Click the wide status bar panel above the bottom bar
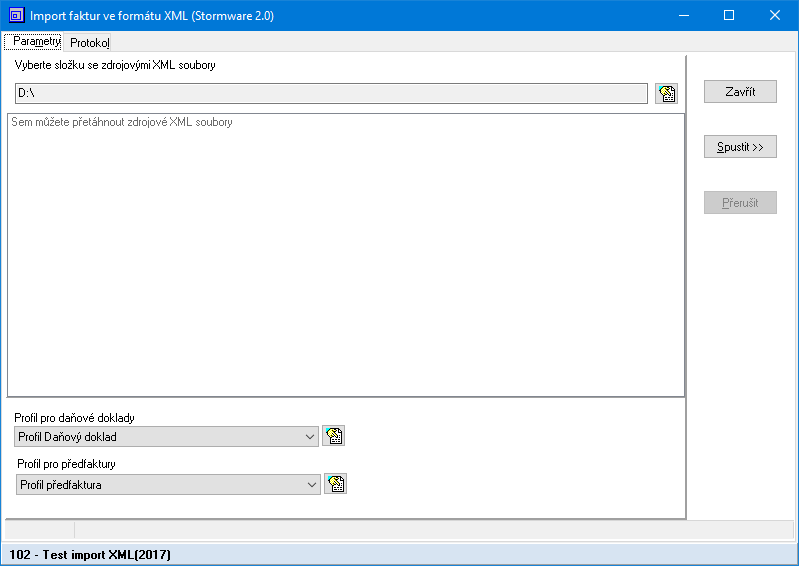This screenshot has height=566, width=799. click(380, 530)
